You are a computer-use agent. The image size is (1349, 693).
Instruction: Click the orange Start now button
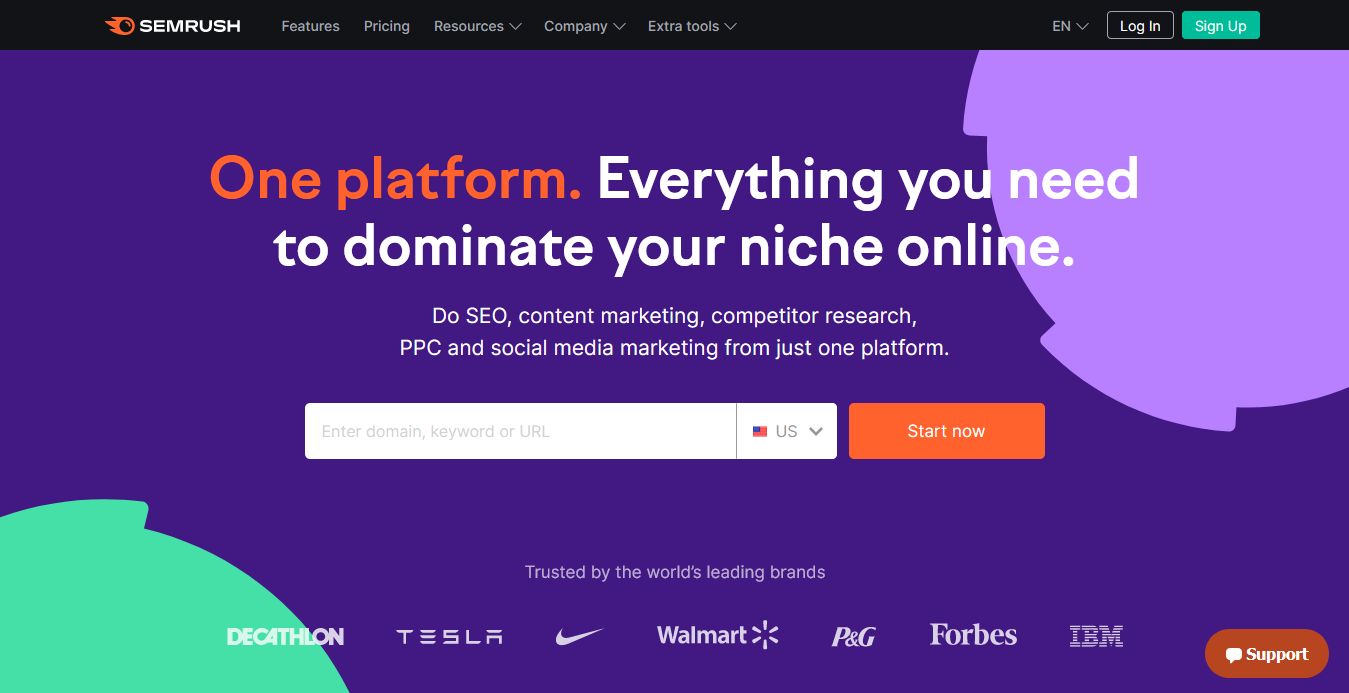coord(947,431)
